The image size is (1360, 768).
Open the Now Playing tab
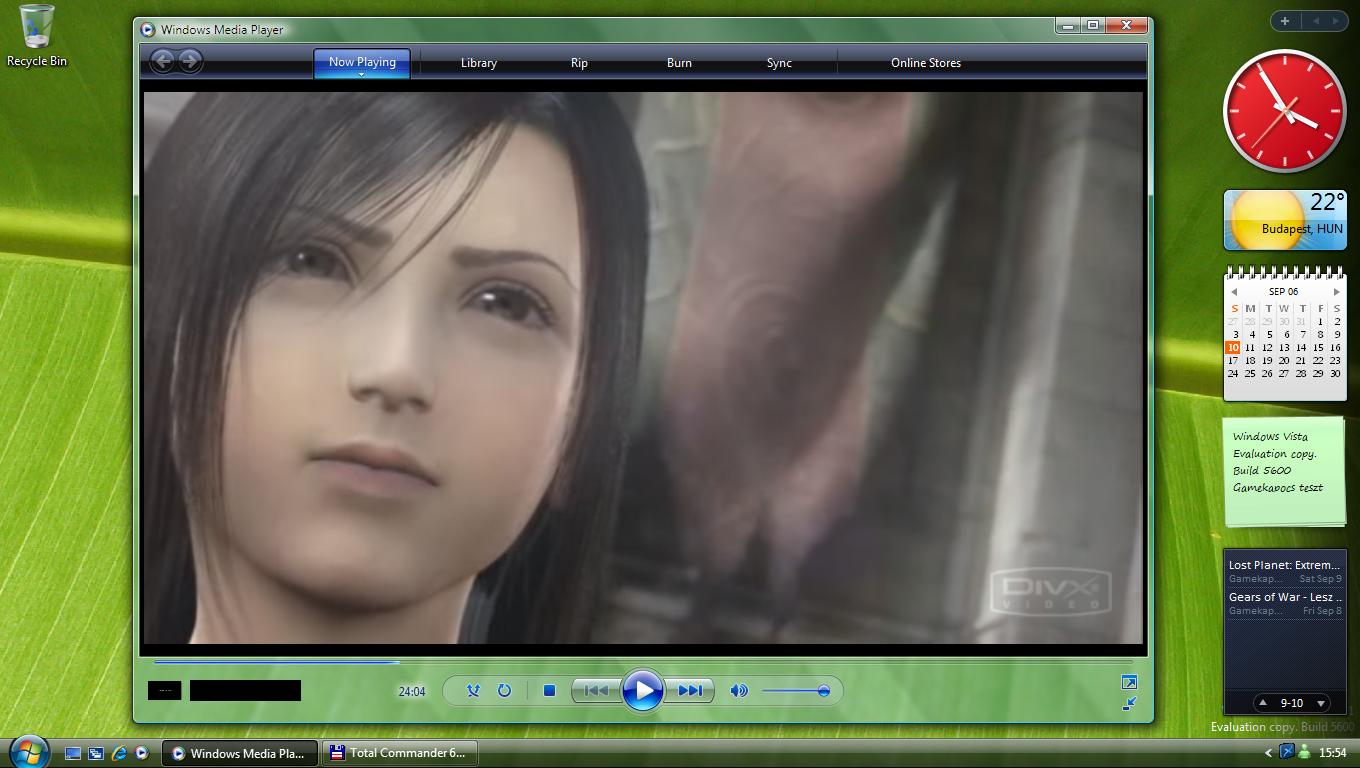[362, 62]
